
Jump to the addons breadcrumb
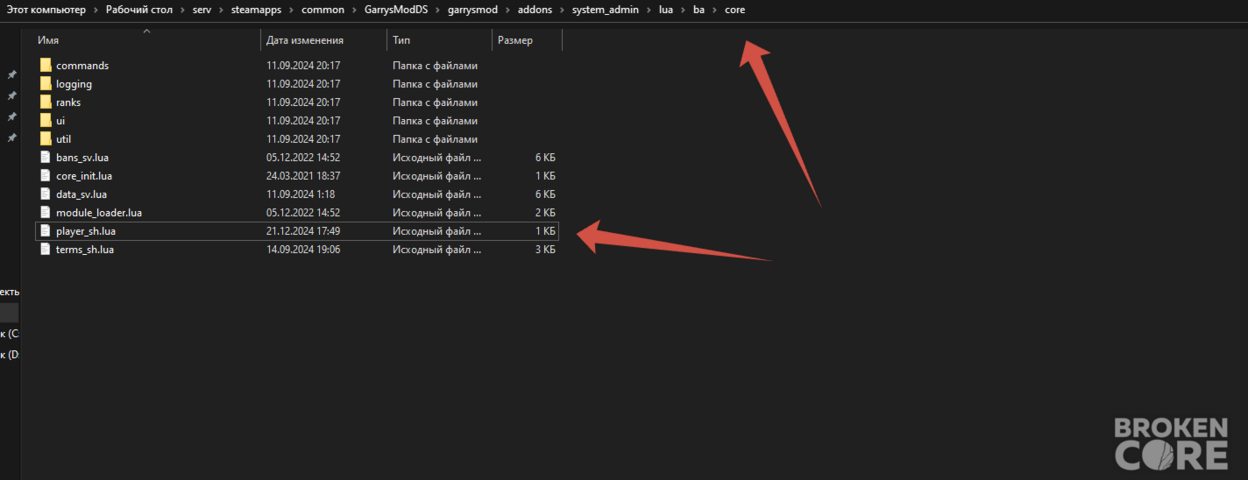tap(535, 10)
